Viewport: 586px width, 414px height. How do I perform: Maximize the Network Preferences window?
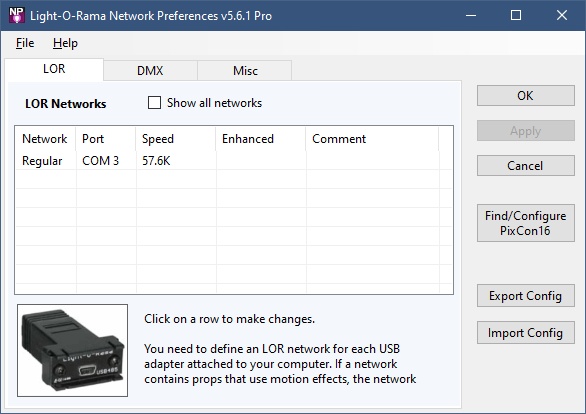point(516,15)
